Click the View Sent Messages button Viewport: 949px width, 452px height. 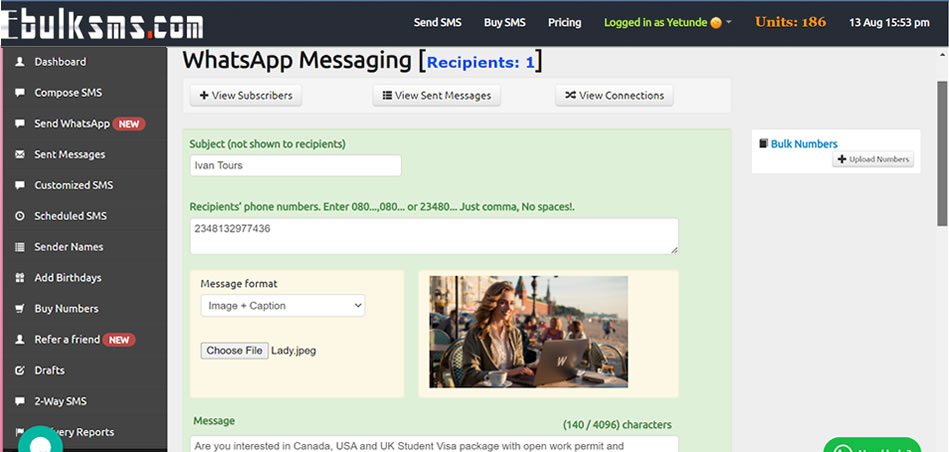(436, 96)
